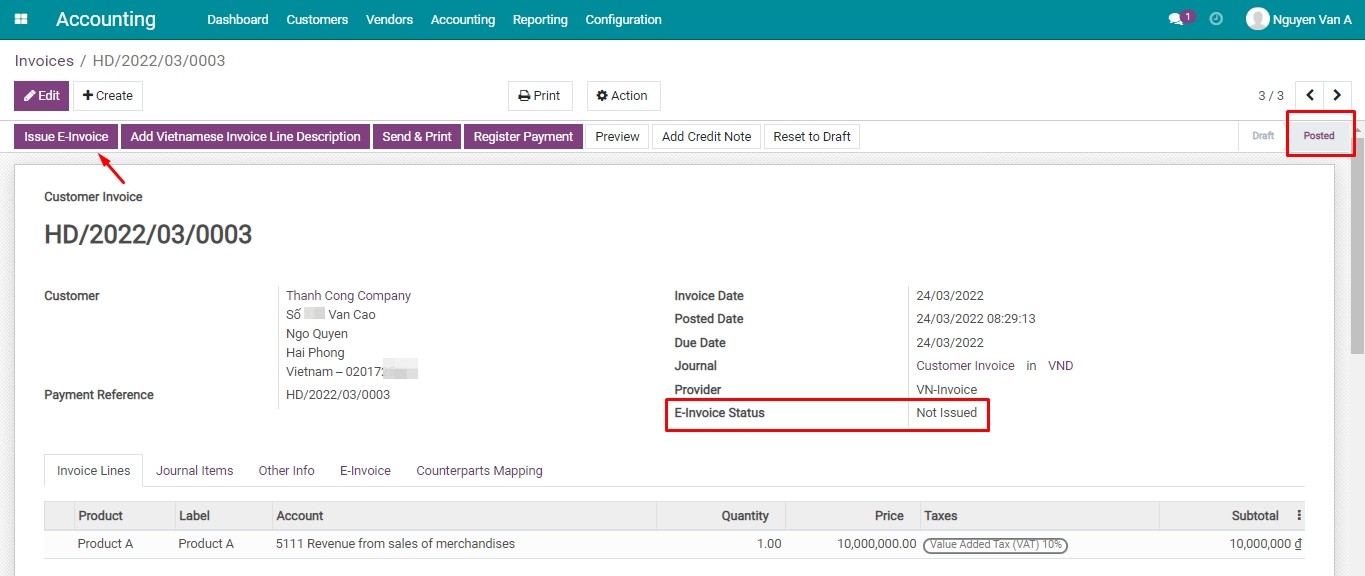Return to the Invoices list via breadcrumb
Viewport: 1365px width, 576px height.
coord(44,60)
